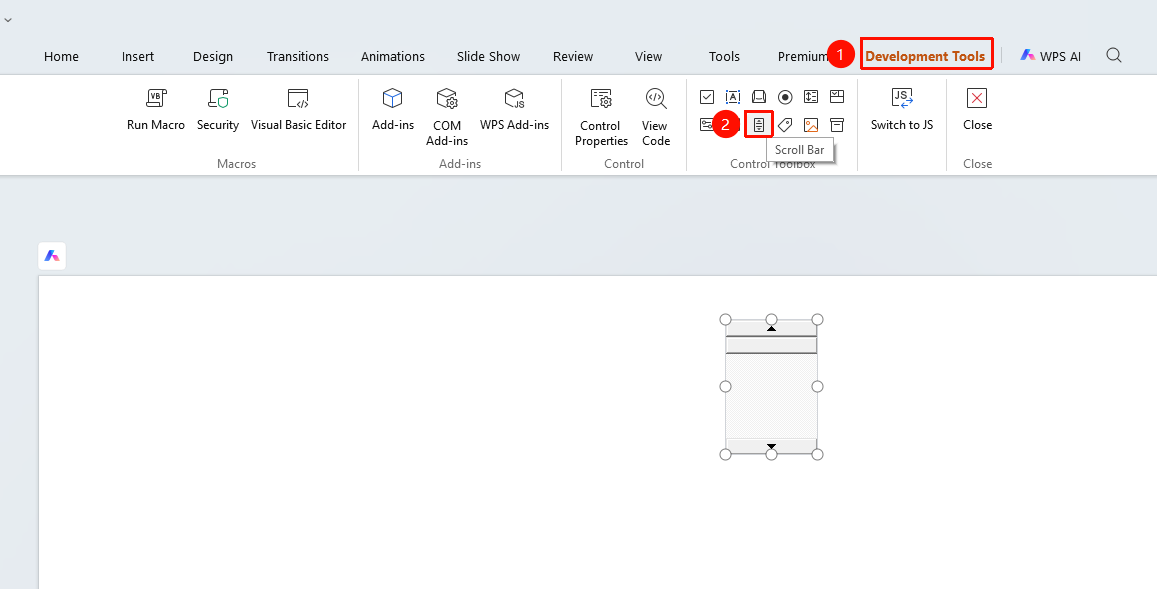Expand the quick access chevron at top left
This screenshot has height=589, width=1157.
7,20
